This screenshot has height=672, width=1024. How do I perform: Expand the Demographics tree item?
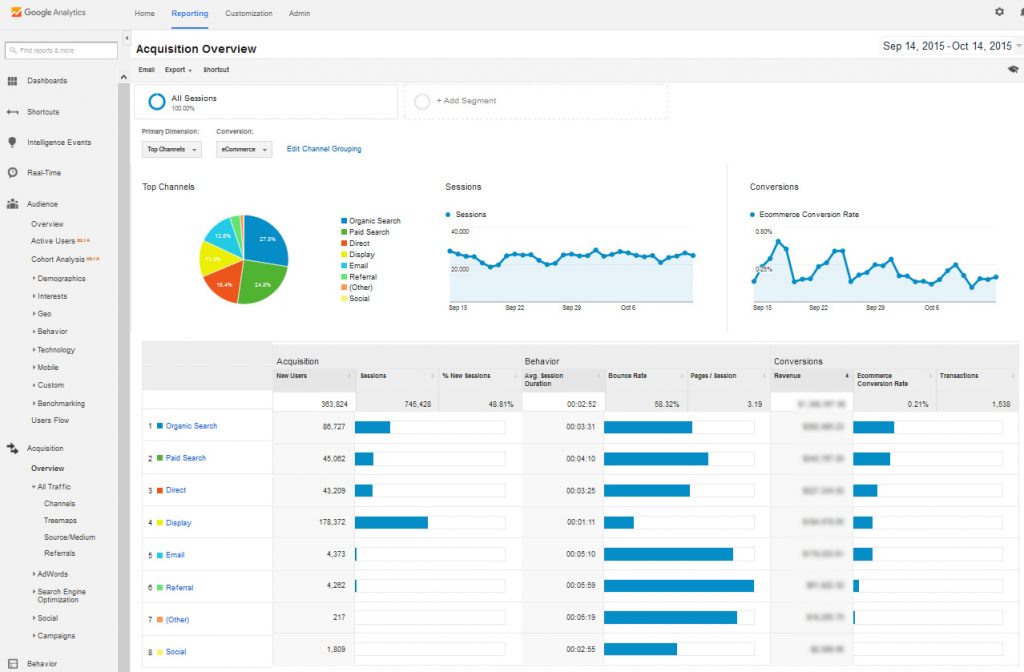coord(61,278)
